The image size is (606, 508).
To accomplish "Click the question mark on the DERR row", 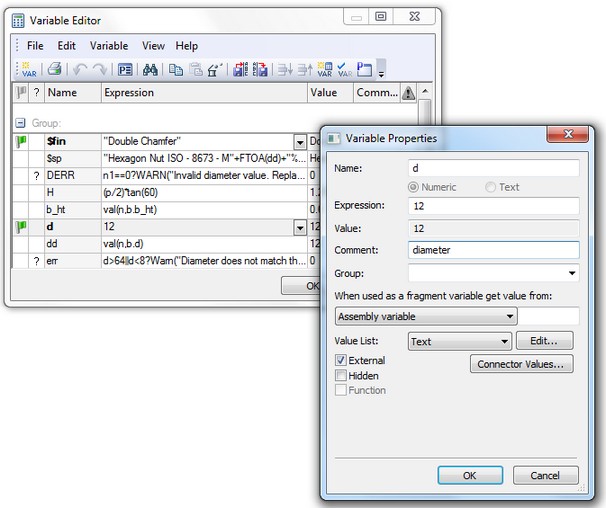I will coord(36,176).
